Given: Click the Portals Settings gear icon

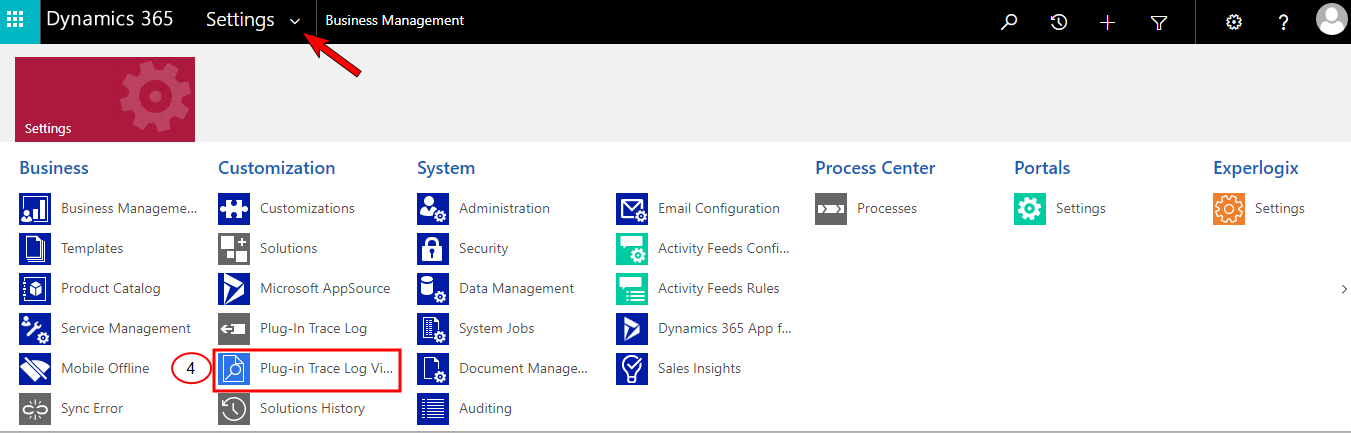Looking at the screenshot, I should pyautogui.click(x=1030, y=209).
